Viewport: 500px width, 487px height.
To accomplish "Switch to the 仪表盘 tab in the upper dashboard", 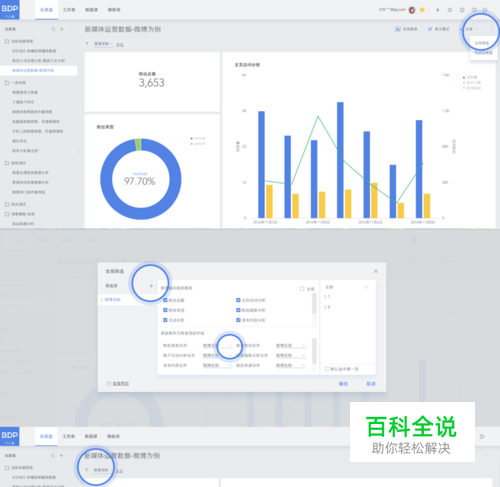I will (x=46, y=10).
